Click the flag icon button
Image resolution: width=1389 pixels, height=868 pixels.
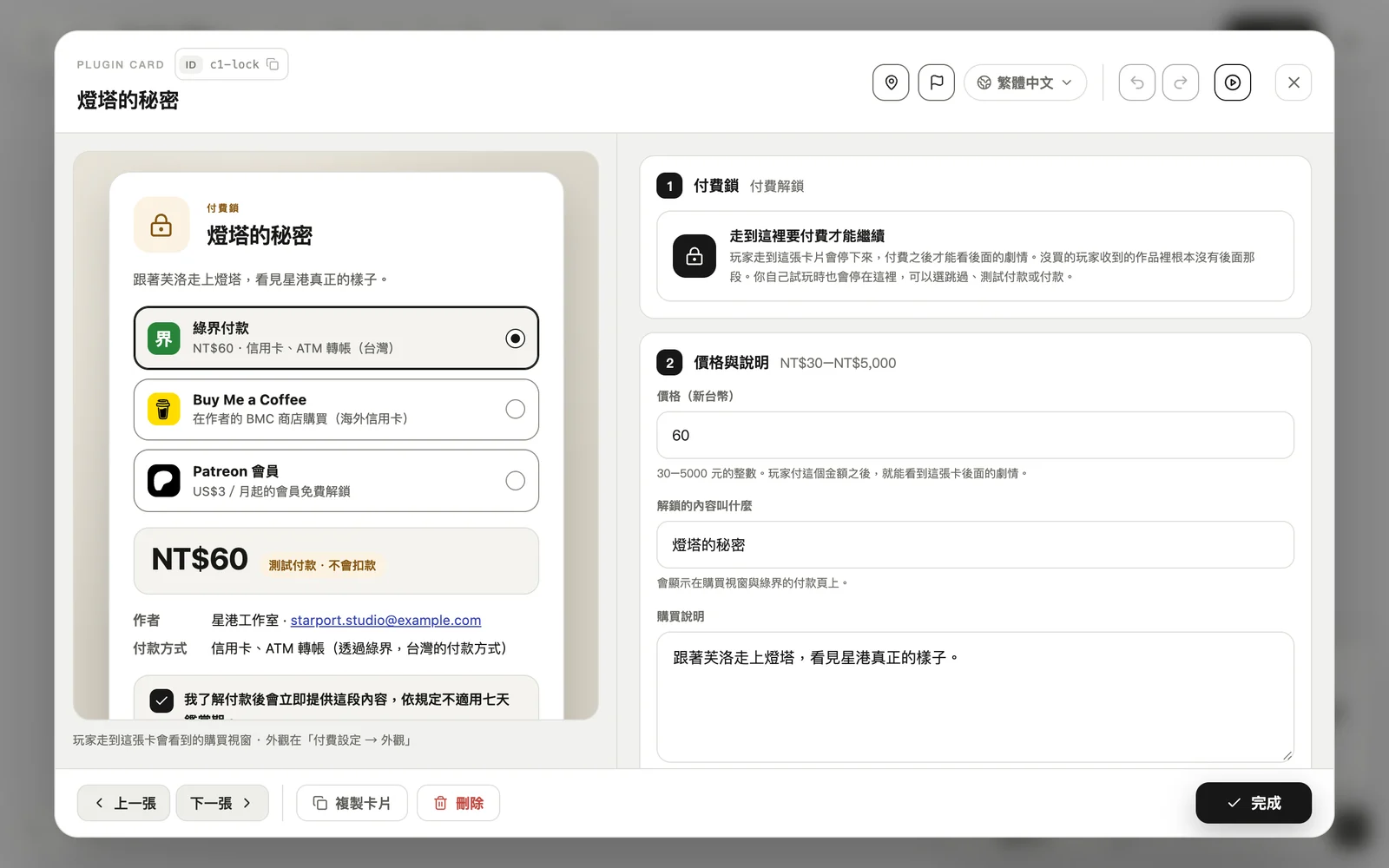click(937, 82)
